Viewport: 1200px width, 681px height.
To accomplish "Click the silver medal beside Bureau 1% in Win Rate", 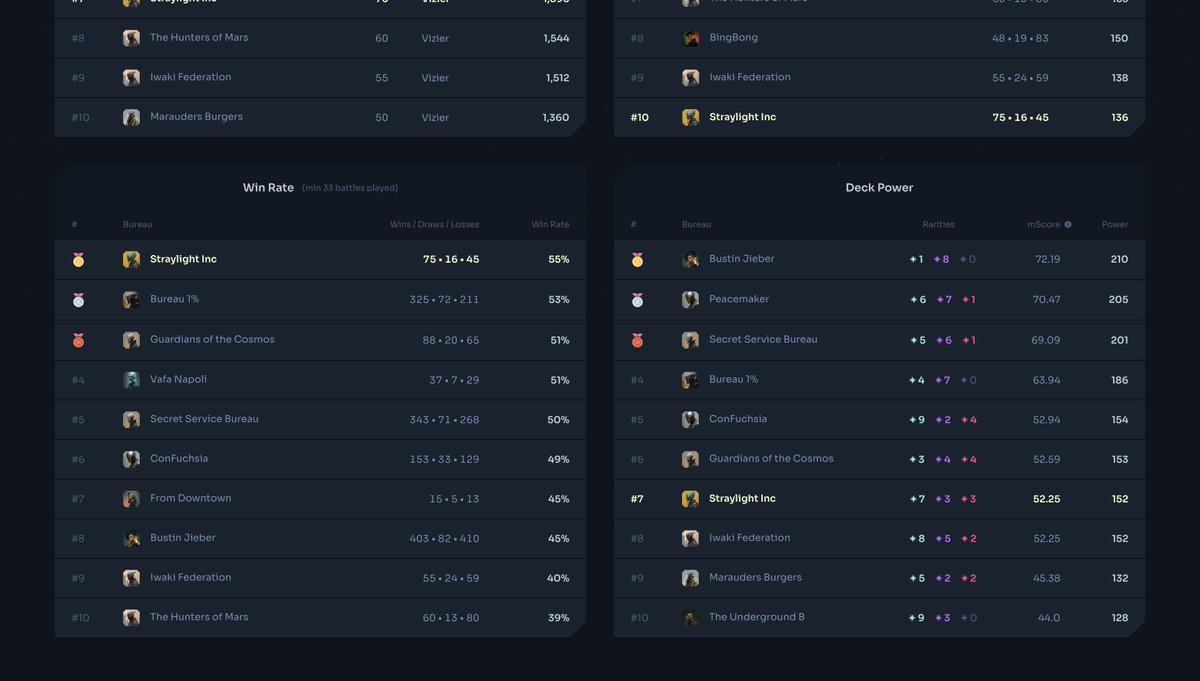I will (x=78, y=300).
